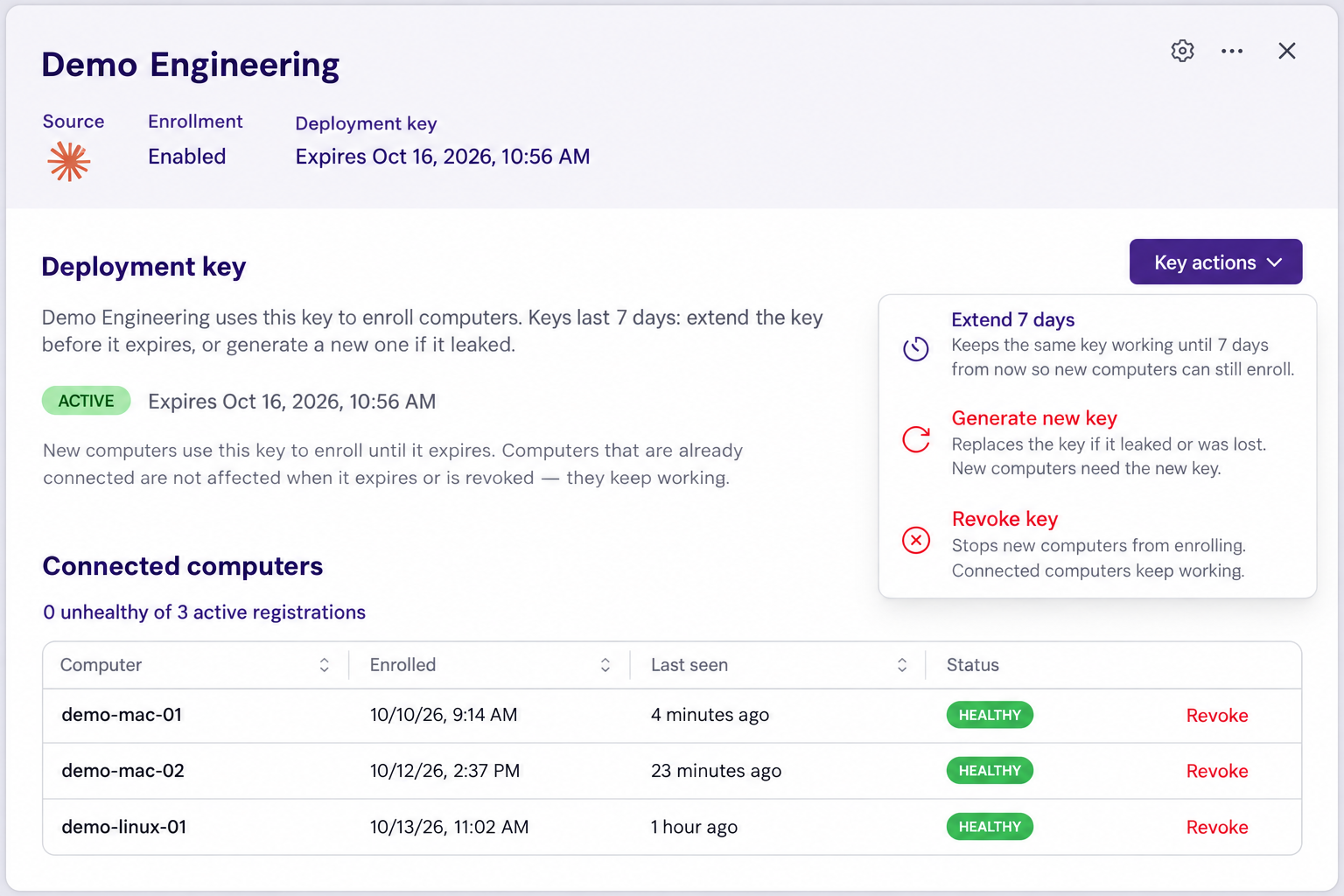Click the green ACTIVE status badge

tap(87, 401)
